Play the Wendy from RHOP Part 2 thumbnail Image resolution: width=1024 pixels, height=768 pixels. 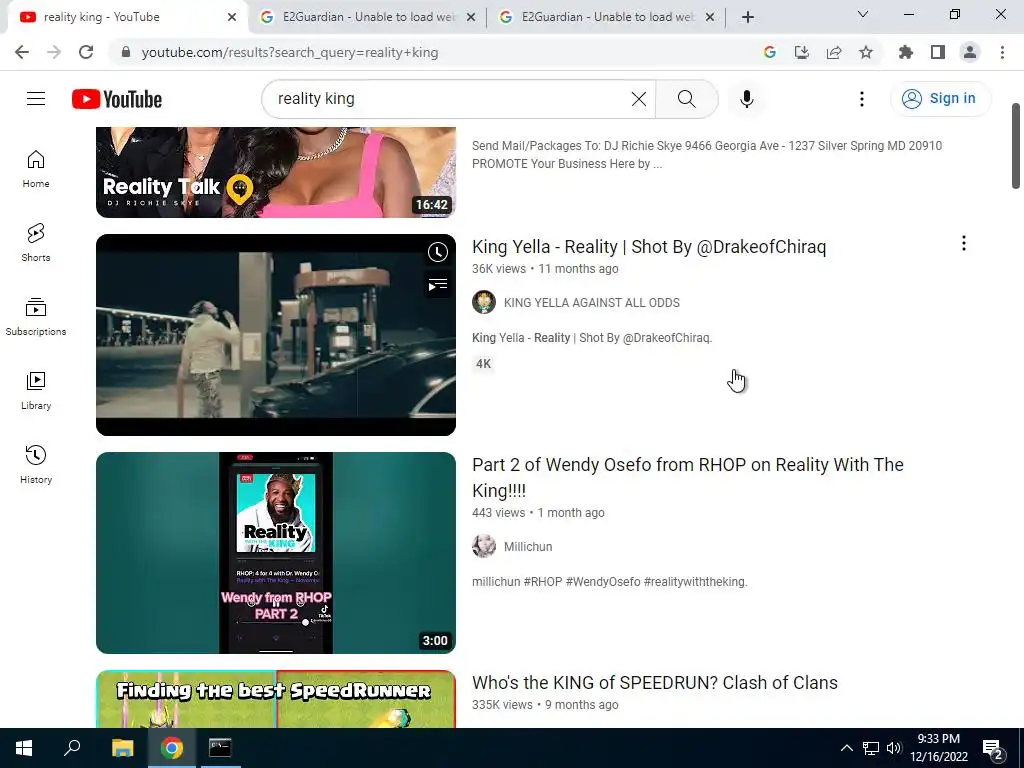coord(276,552)
